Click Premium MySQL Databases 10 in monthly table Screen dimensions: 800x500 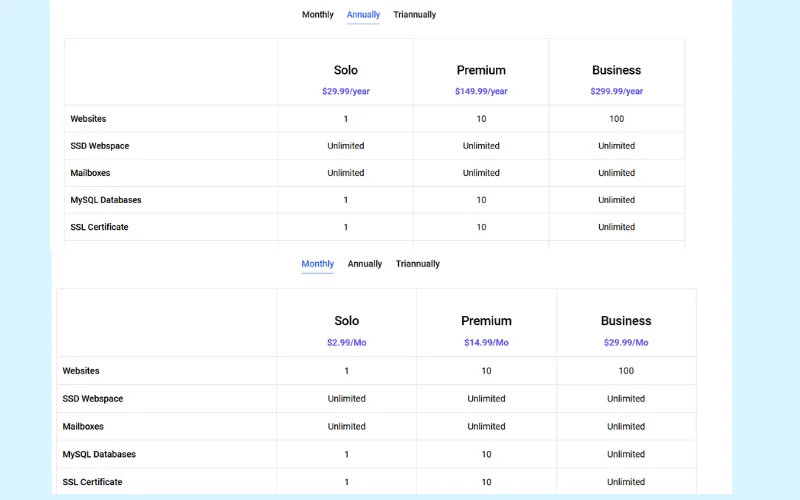[x=486, y=454]
